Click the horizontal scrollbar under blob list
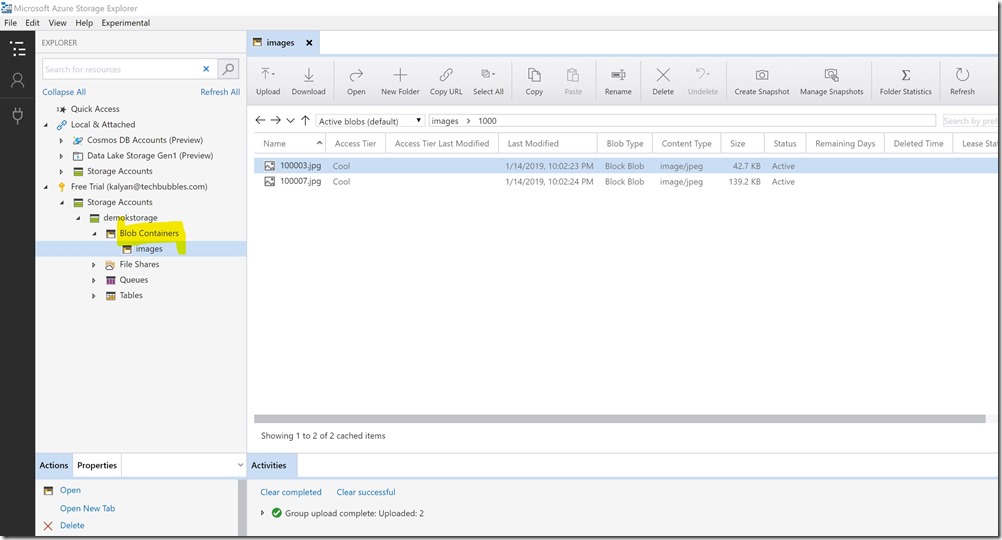 (x=619, y=419)
